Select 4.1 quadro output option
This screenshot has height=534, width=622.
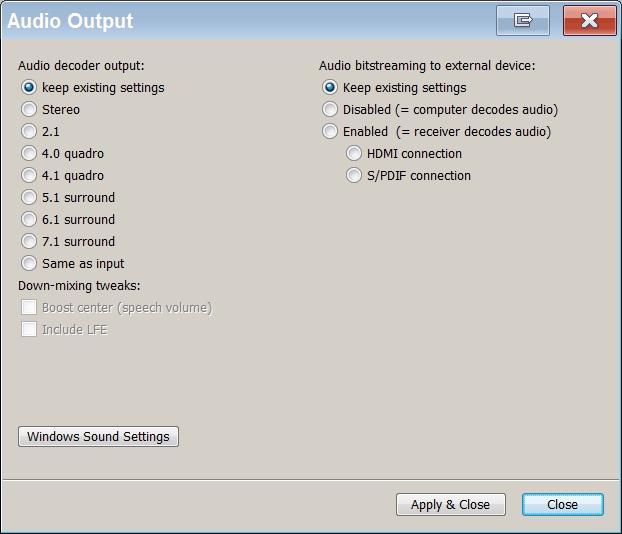point(29,175)
